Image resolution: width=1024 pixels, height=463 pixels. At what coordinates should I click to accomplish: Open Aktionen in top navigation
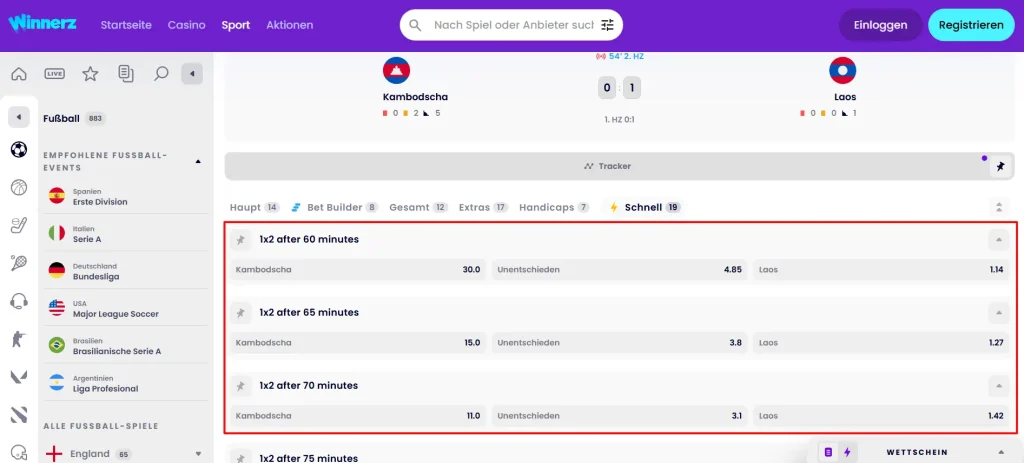pyautogui.click(x=289, y=25)
